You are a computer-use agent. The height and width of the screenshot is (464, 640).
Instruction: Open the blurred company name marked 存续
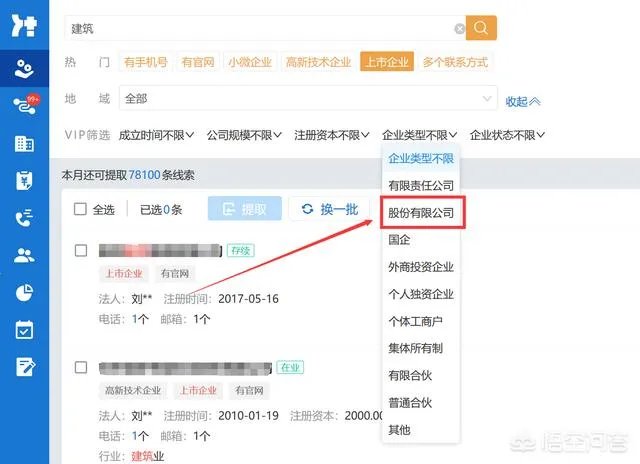(x=160, y=250)
